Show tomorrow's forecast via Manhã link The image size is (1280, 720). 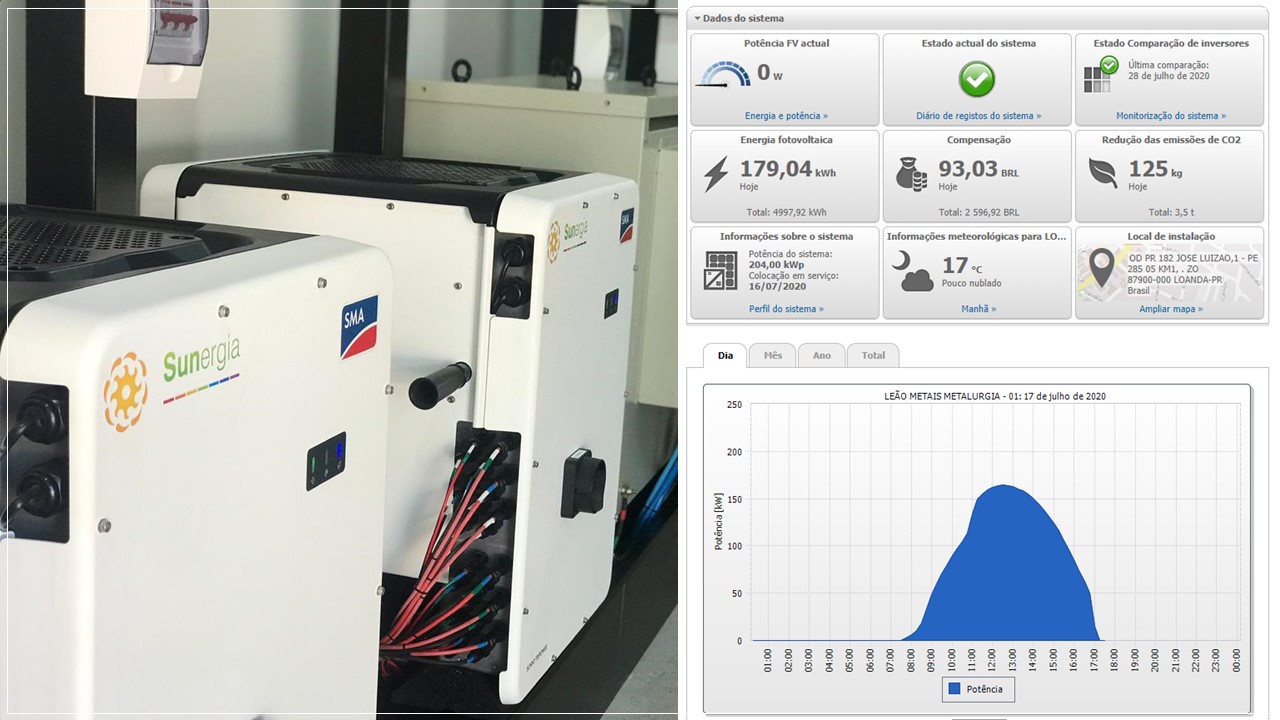(978, 309)
